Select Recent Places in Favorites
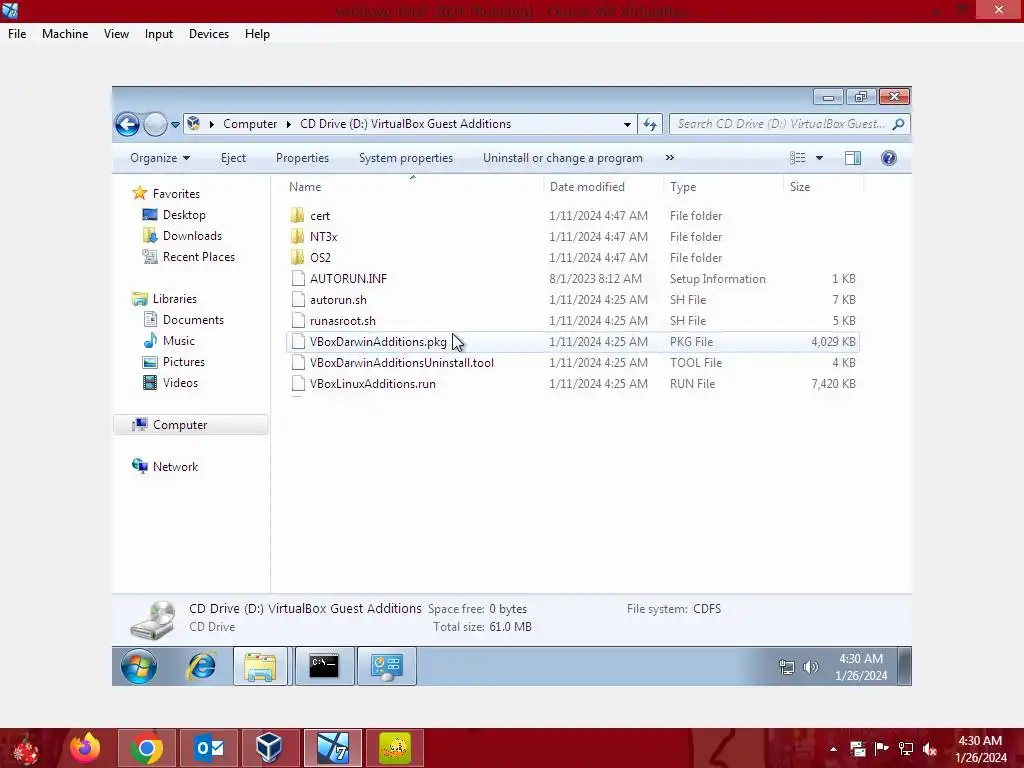This screenshot has width=1024, height=768. pos(199,257)
